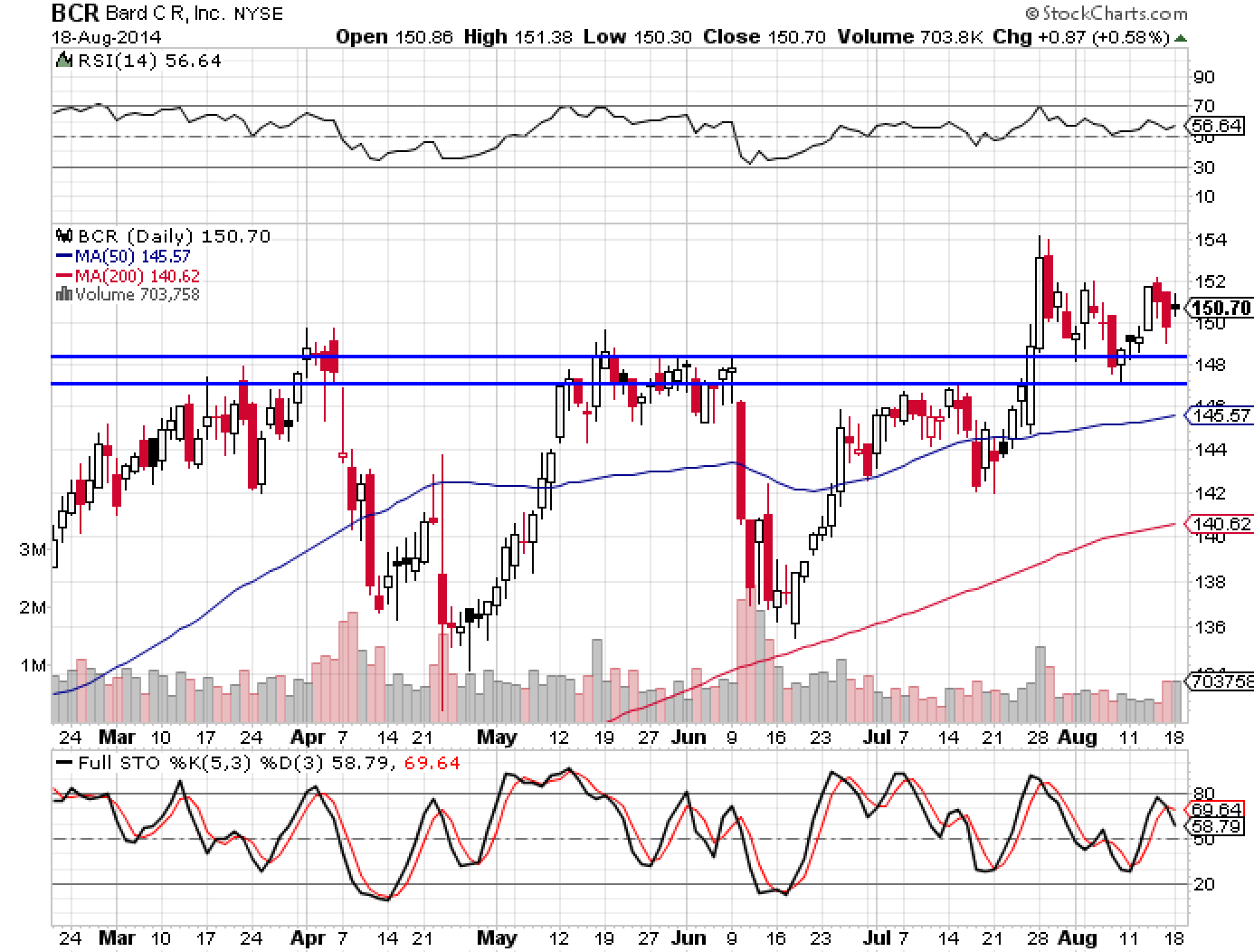
Task: Click the green up-arrow next to Chg value
Action: coord(1181,38)
